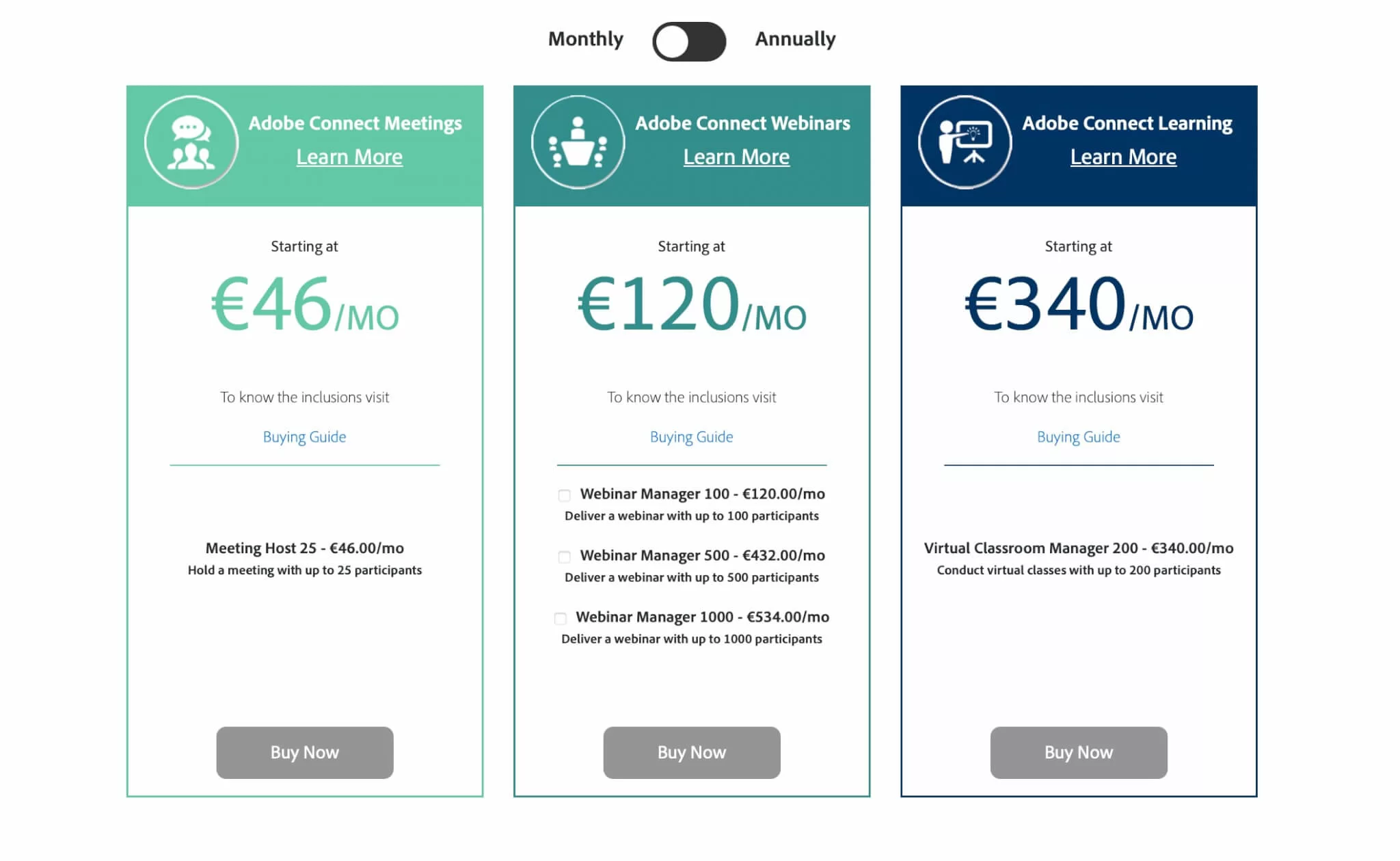Click Buy Now for Adobe Connect Webinars

tap(691, 752)
